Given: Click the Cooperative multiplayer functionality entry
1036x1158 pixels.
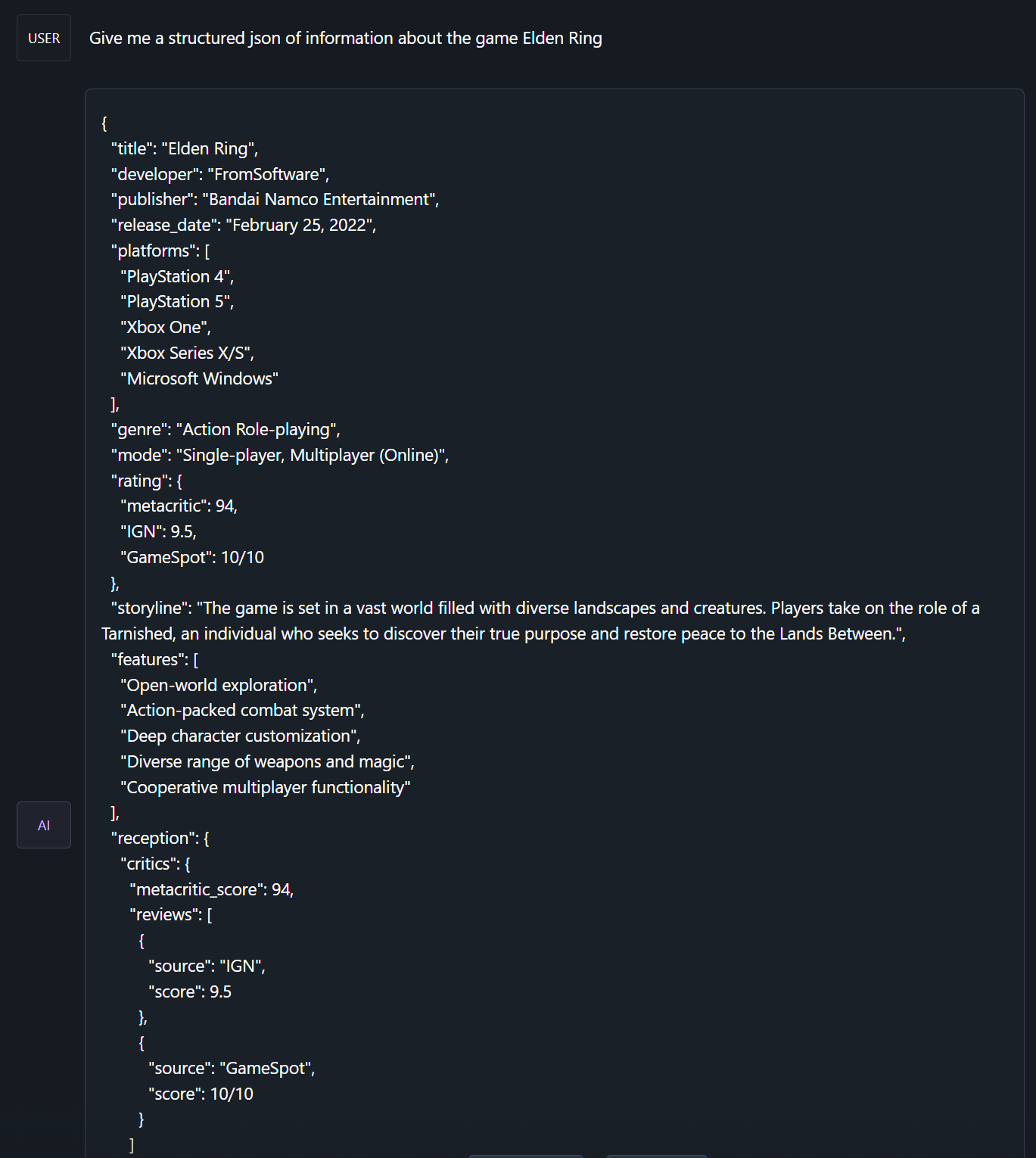Looking at the screenshot, I should coord(266,787).
